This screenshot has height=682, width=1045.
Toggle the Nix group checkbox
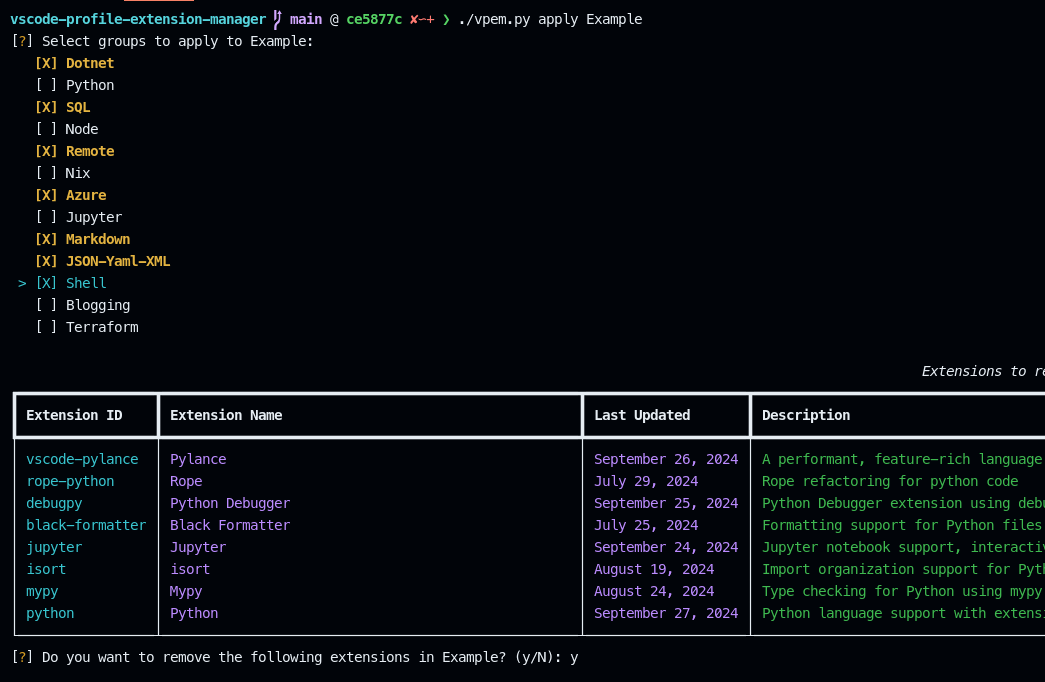pos(46,173)
